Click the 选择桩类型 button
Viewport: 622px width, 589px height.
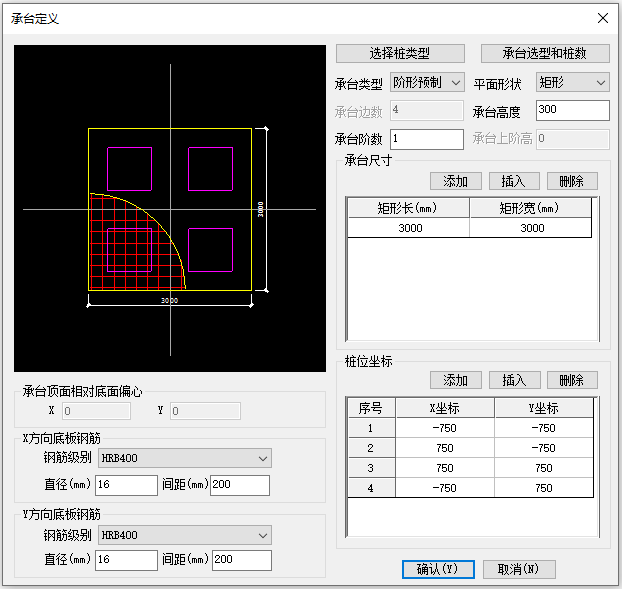400,53
